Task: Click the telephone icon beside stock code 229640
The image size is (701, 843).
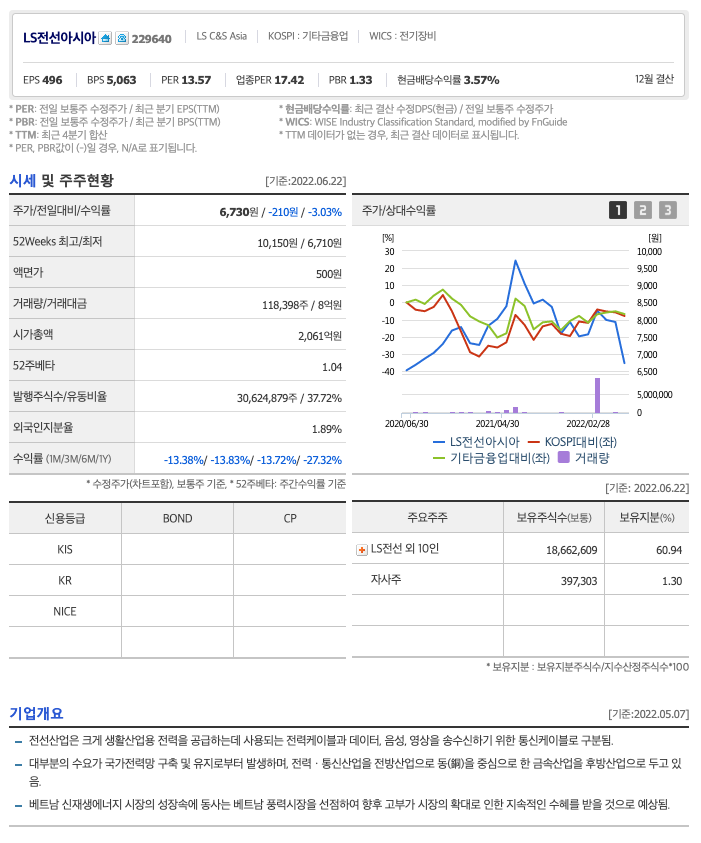Action: coord(122,38)
